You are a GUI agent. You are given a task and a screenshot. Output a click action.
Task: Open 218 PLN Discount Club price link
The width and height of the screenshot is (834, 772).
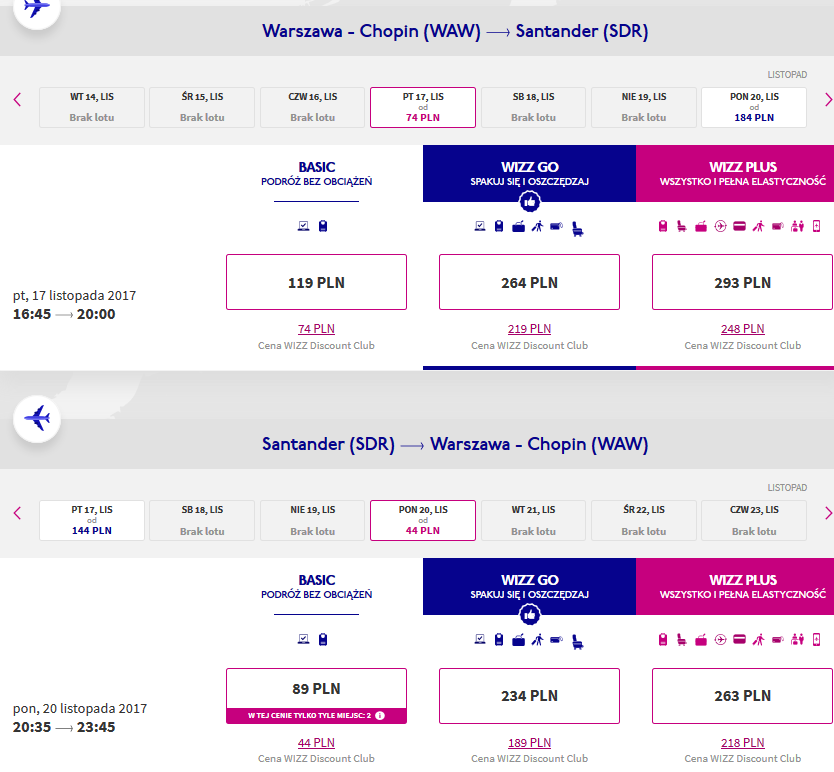[743, 742]
